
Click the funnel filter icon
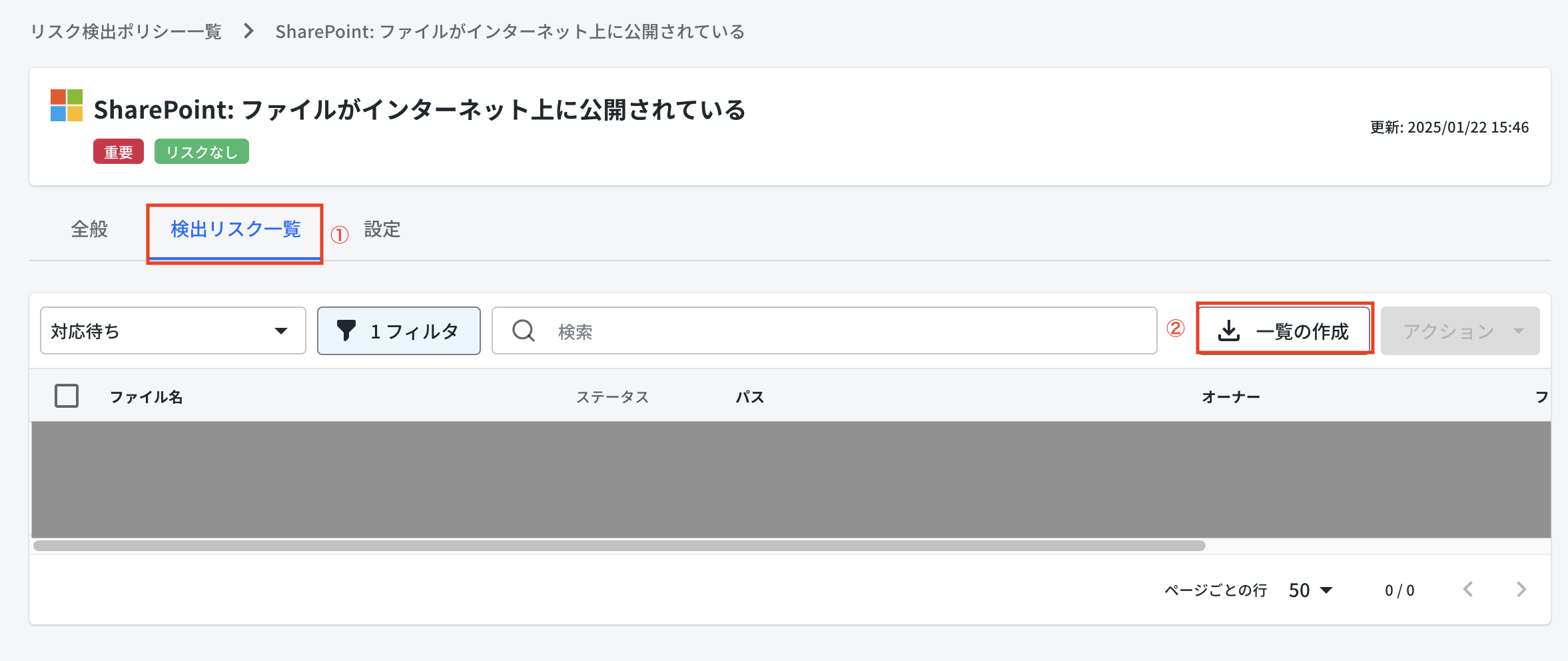(x=346, y=330)
